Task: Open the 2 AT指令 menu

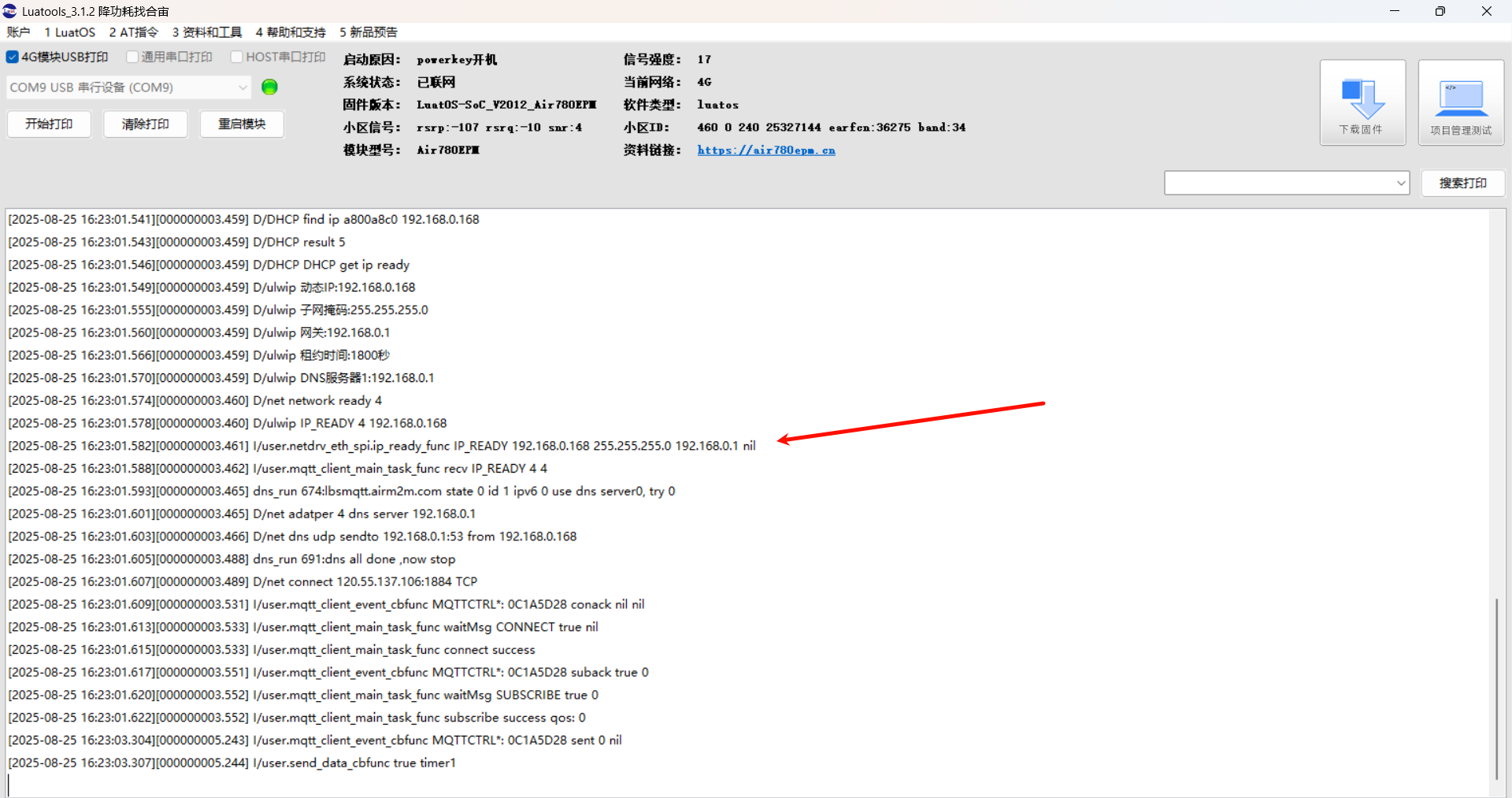Action: [133, 32]
